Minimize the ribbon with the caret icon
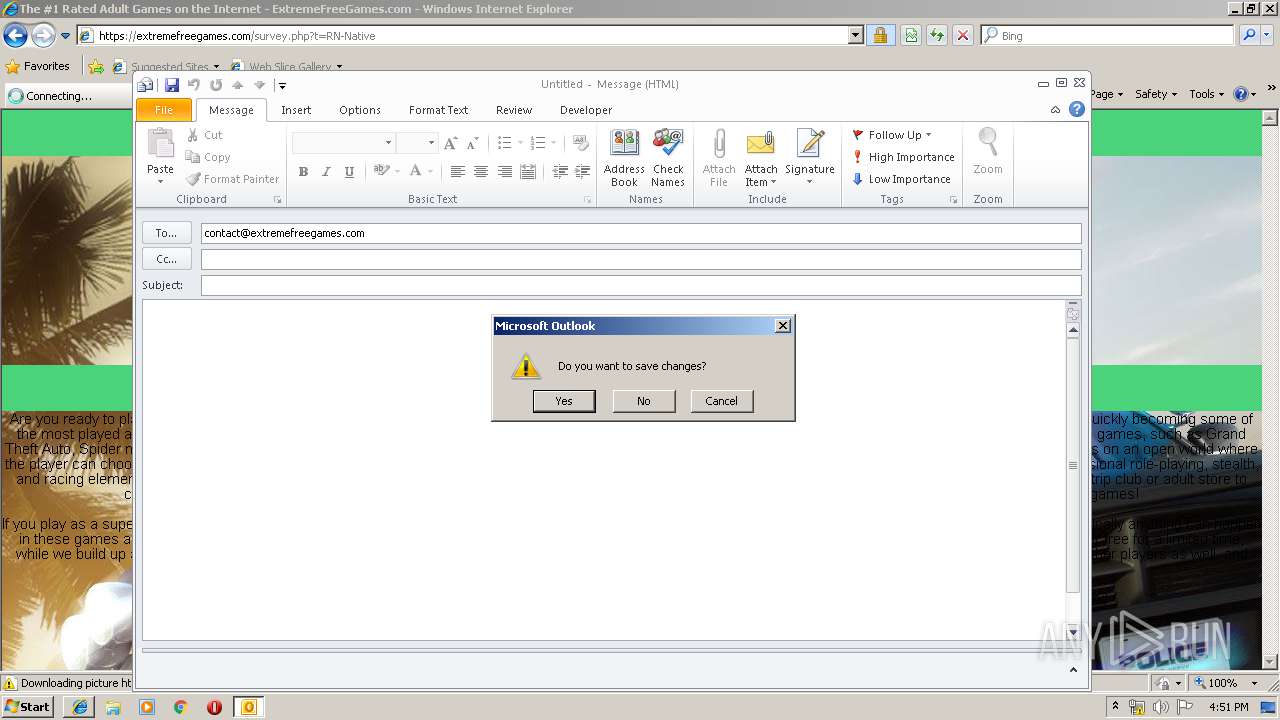 click(1056, 110)
